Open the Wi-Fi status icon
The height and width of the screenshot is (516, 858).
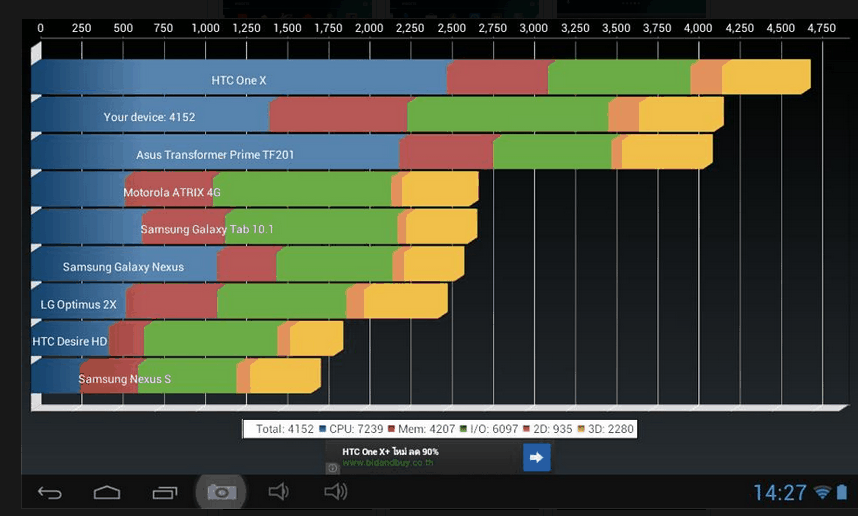point(822,492)
